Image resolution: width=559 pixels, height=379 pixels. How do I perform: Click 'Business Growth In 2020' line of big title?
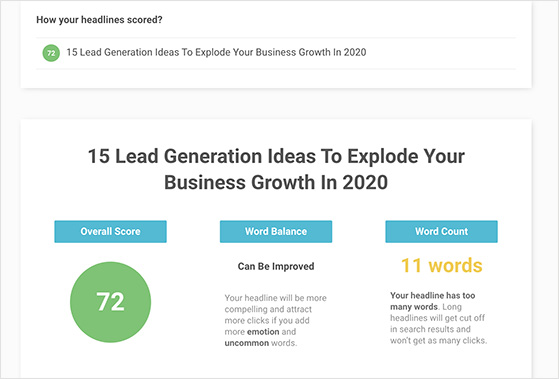276,182
